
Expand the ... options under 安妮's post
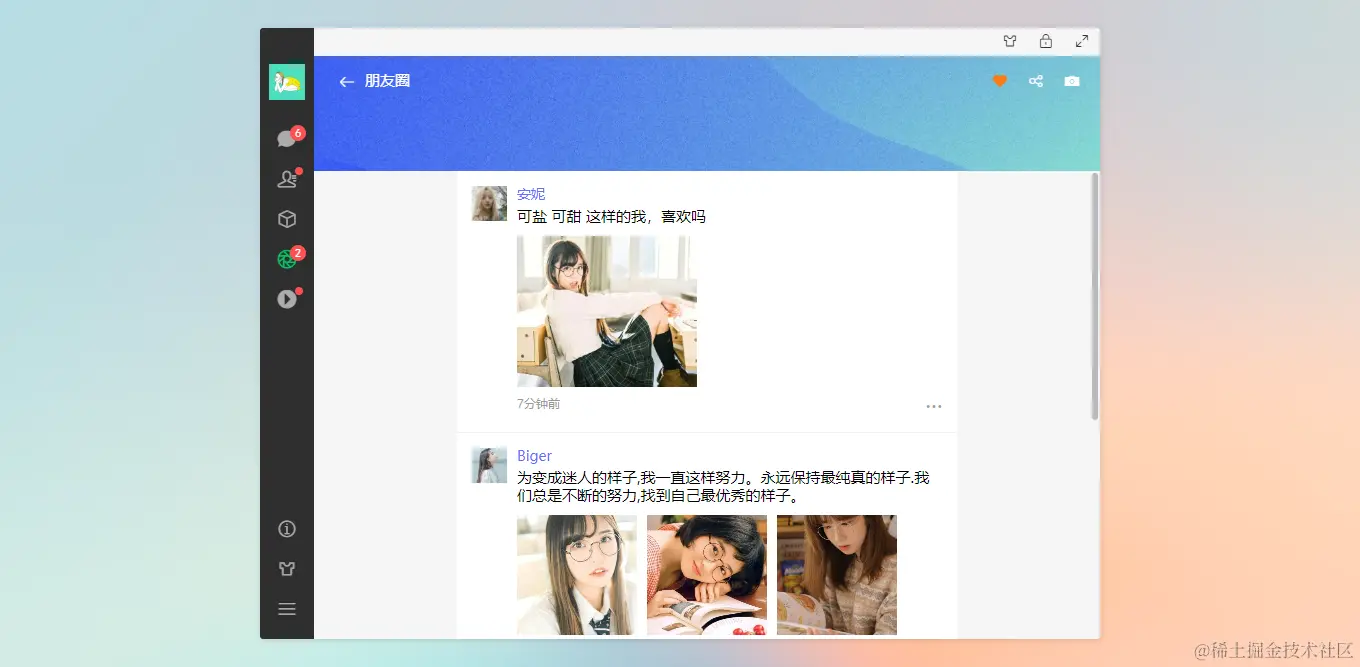tap(934, 406)
